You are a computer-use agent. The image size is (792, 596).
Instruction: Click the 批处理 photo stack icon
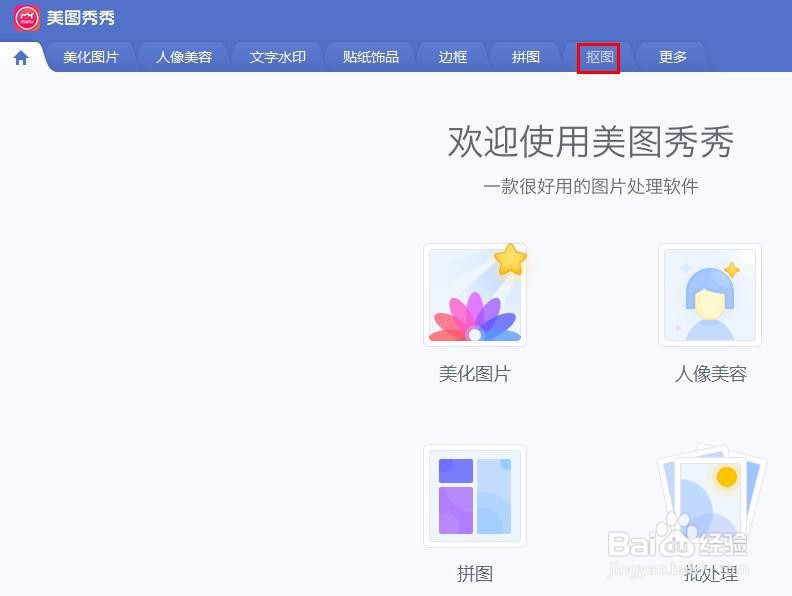[711, 495]
